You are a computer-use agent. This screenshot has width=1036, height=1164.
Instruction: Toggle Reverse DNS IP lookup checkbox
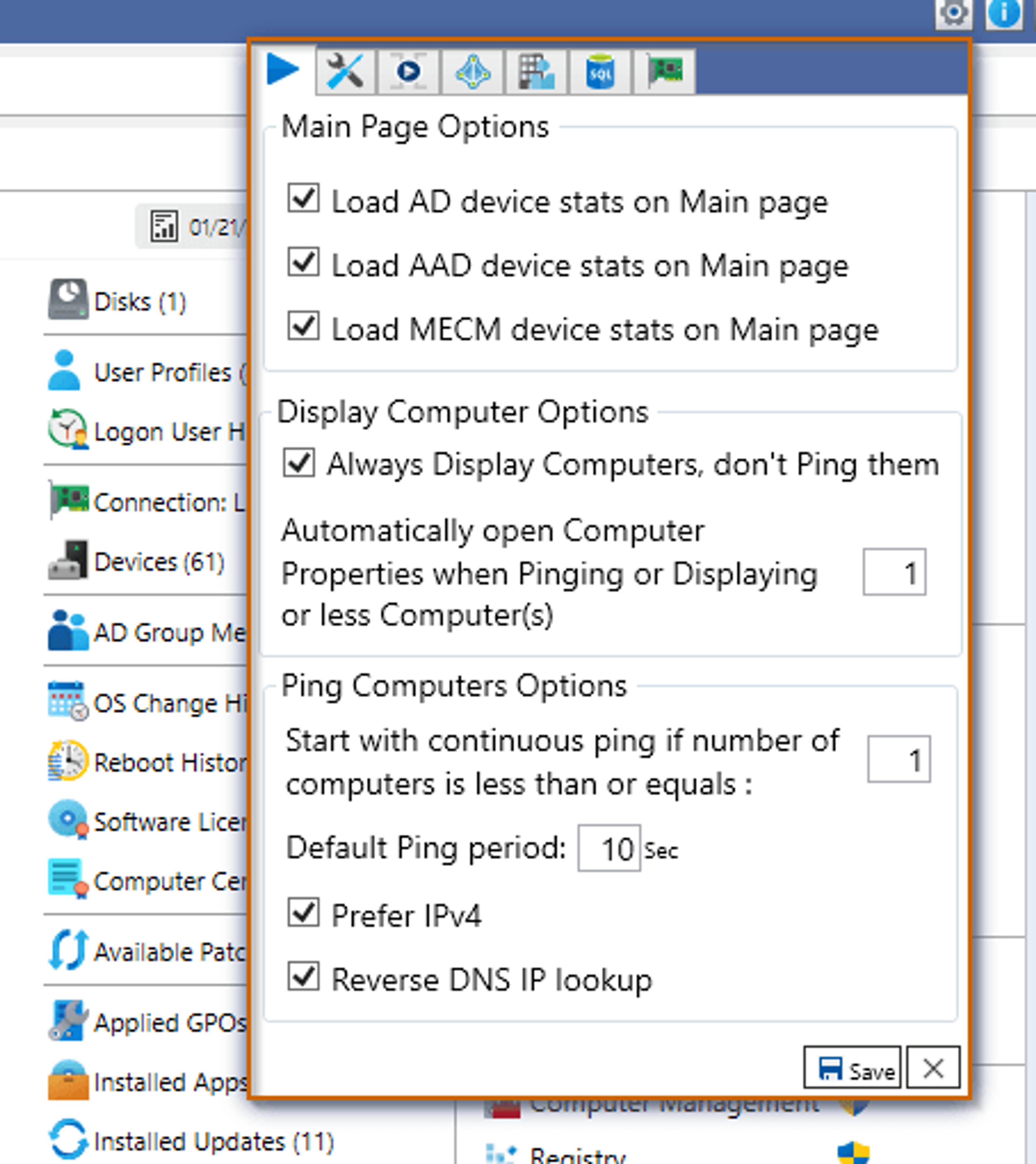[x=303, y=976]
